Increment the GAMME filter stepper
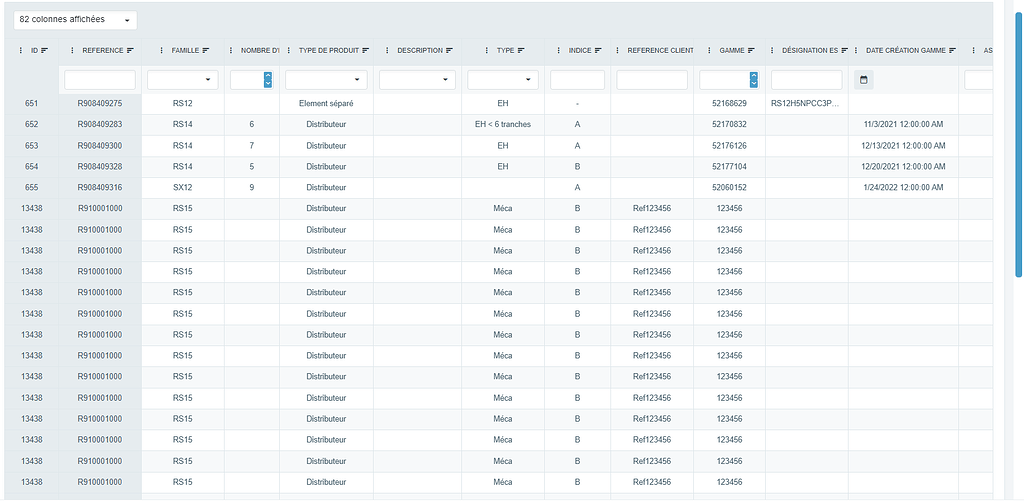Screen dimensions: 1024x501 tap(754, 76)
